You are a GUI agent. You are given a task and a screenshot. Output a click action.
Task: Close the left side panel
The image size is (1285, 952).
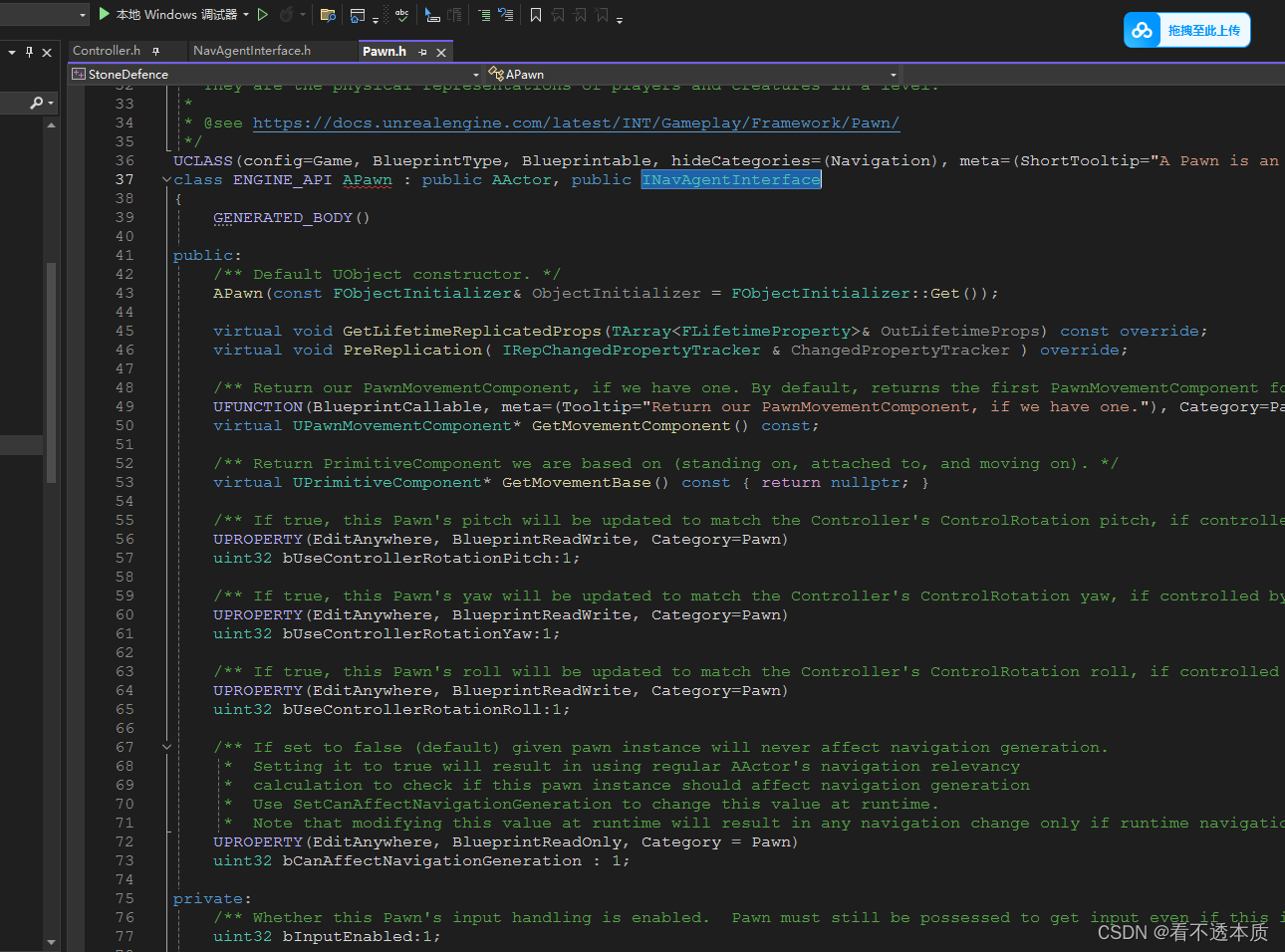click(x=47, y=52)
